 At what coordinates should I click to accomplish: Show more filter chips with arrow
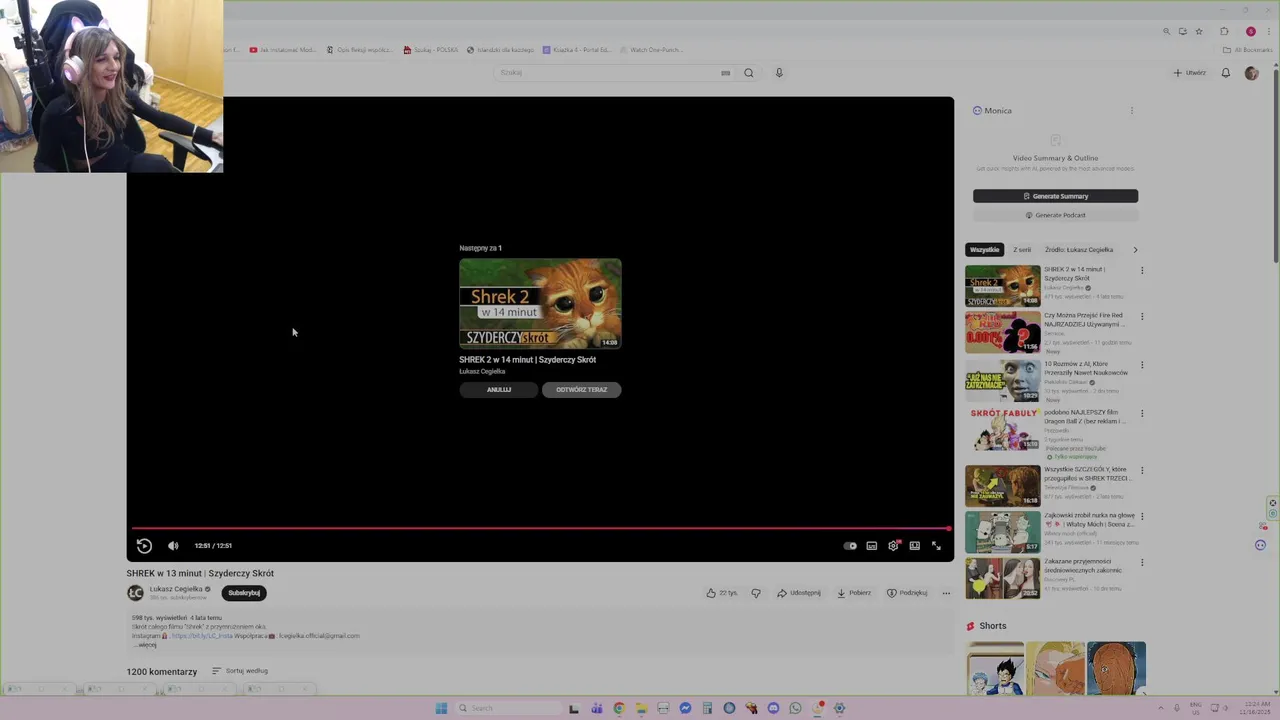(x=1135, y=250)
